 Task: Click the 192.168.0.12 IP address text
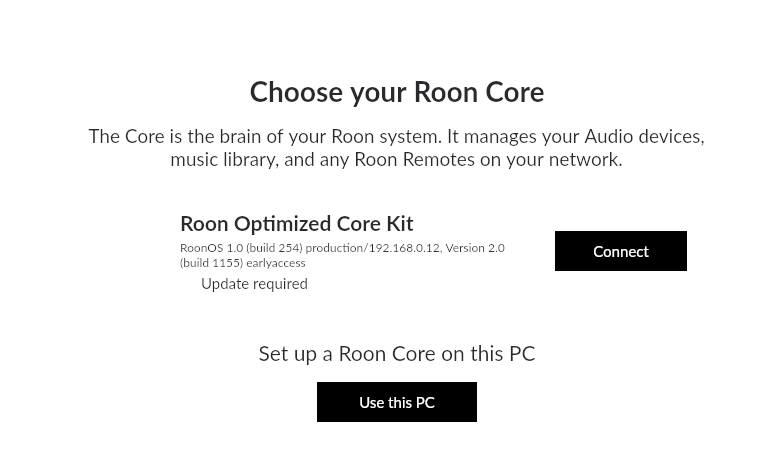tap(404, 248)
